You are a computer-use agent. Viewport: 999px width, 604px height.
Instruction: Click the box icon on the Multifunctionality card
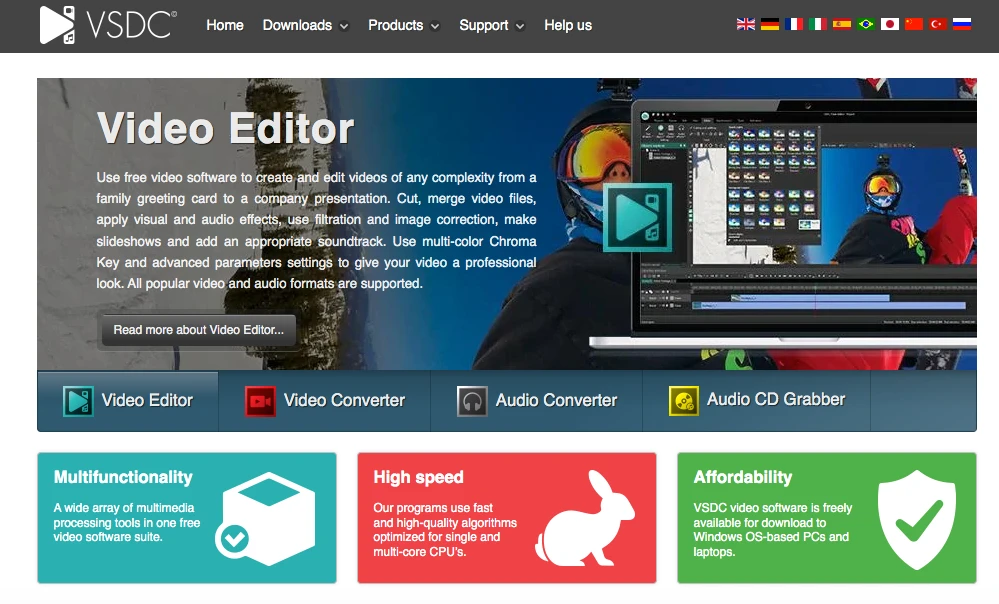(265, 519)
